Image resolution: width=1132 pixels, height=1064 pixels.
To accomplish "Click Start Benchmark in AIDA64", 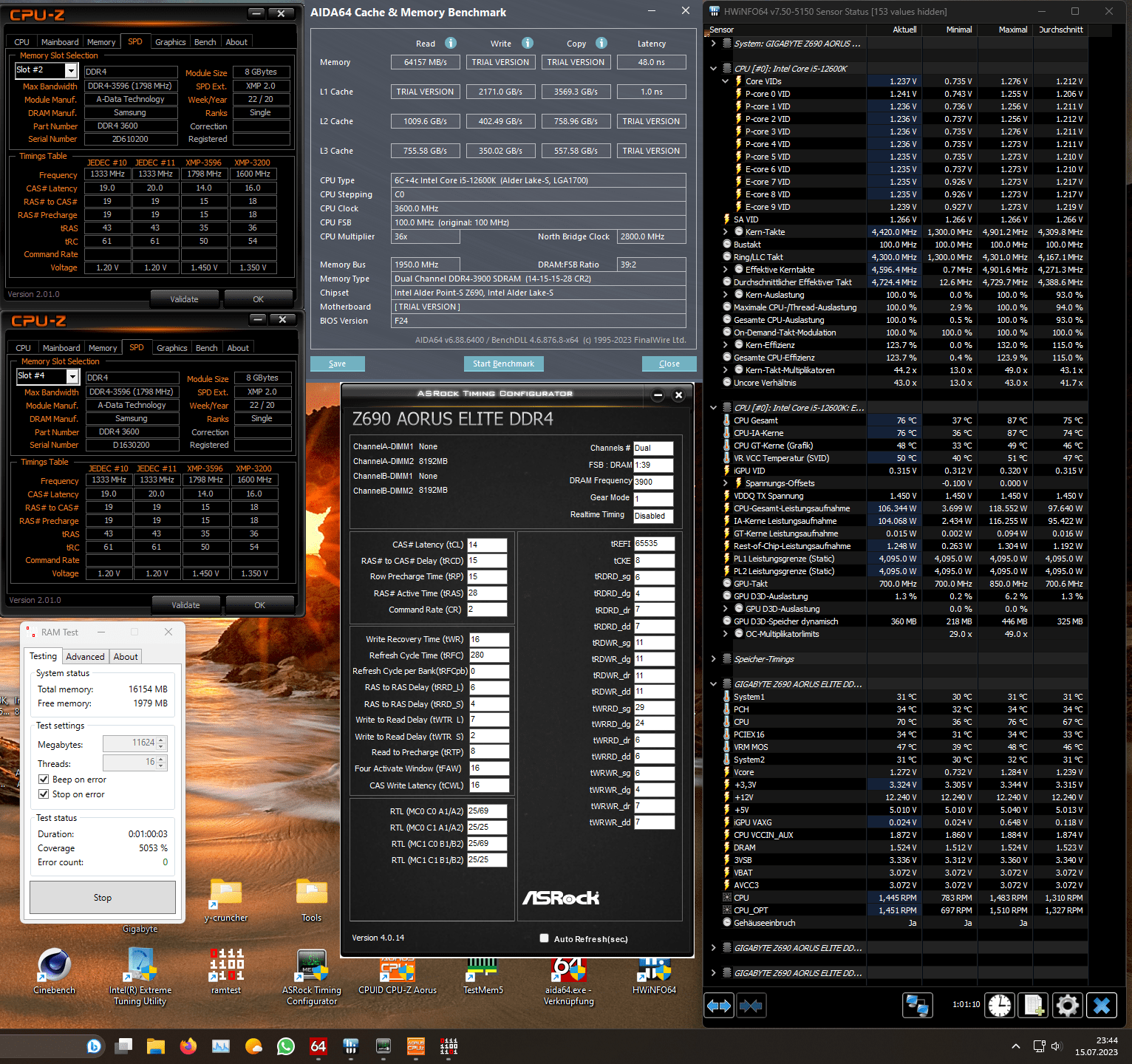I will [x=504, y=364].
